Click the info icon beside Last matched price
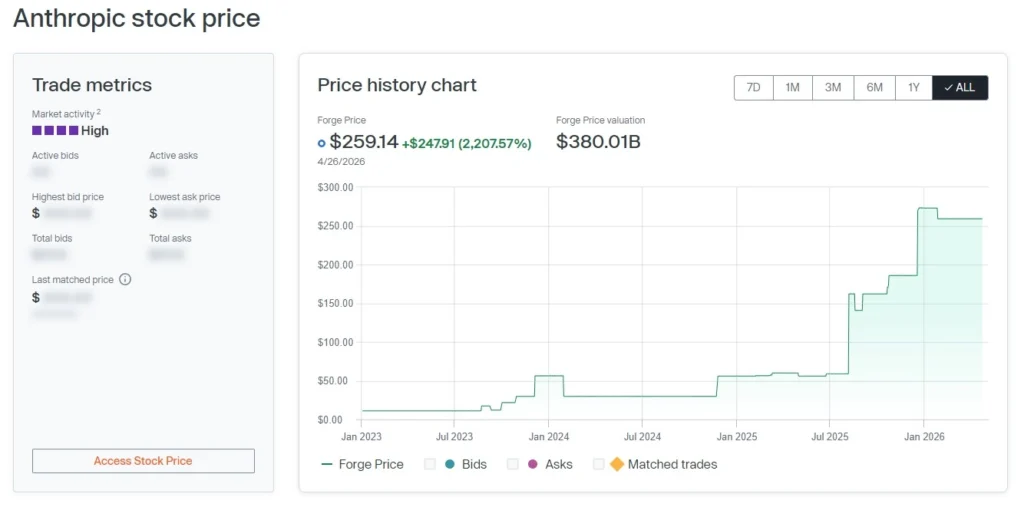The width and height of the screenshot is (1024, 507). [x=125, y=280]
